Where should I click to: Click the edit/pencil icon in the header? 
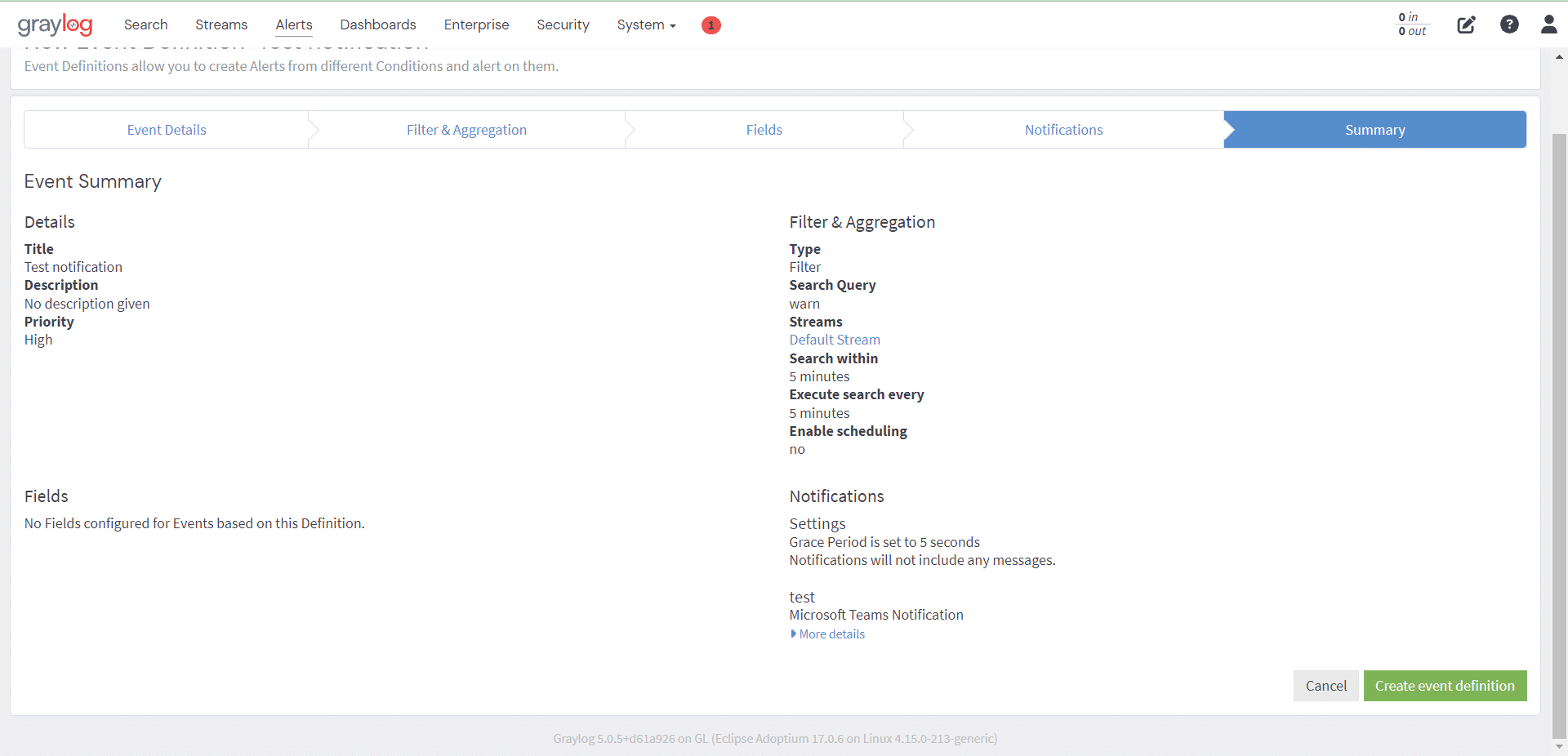(x=1466, y=24)
